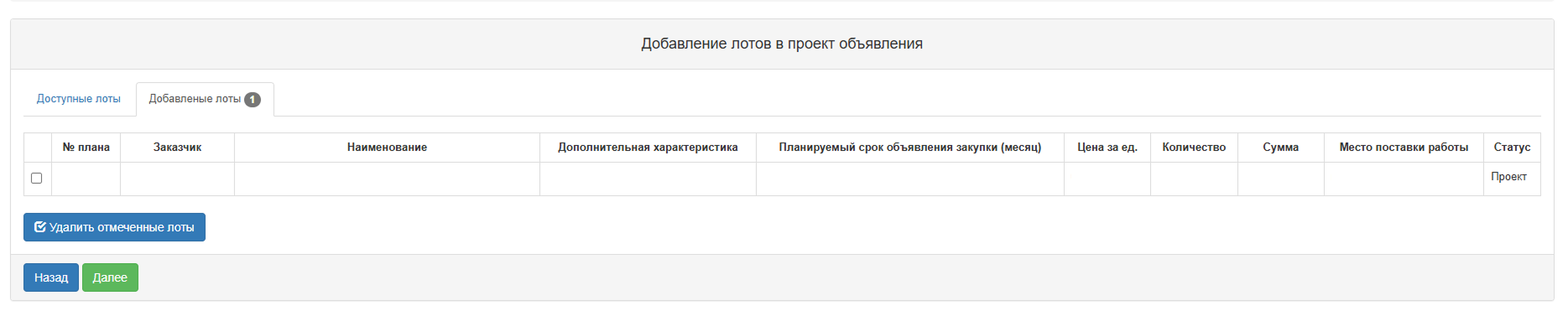Click the badge showing 1 added lot
1568x311 pixels.
point(253,100)
